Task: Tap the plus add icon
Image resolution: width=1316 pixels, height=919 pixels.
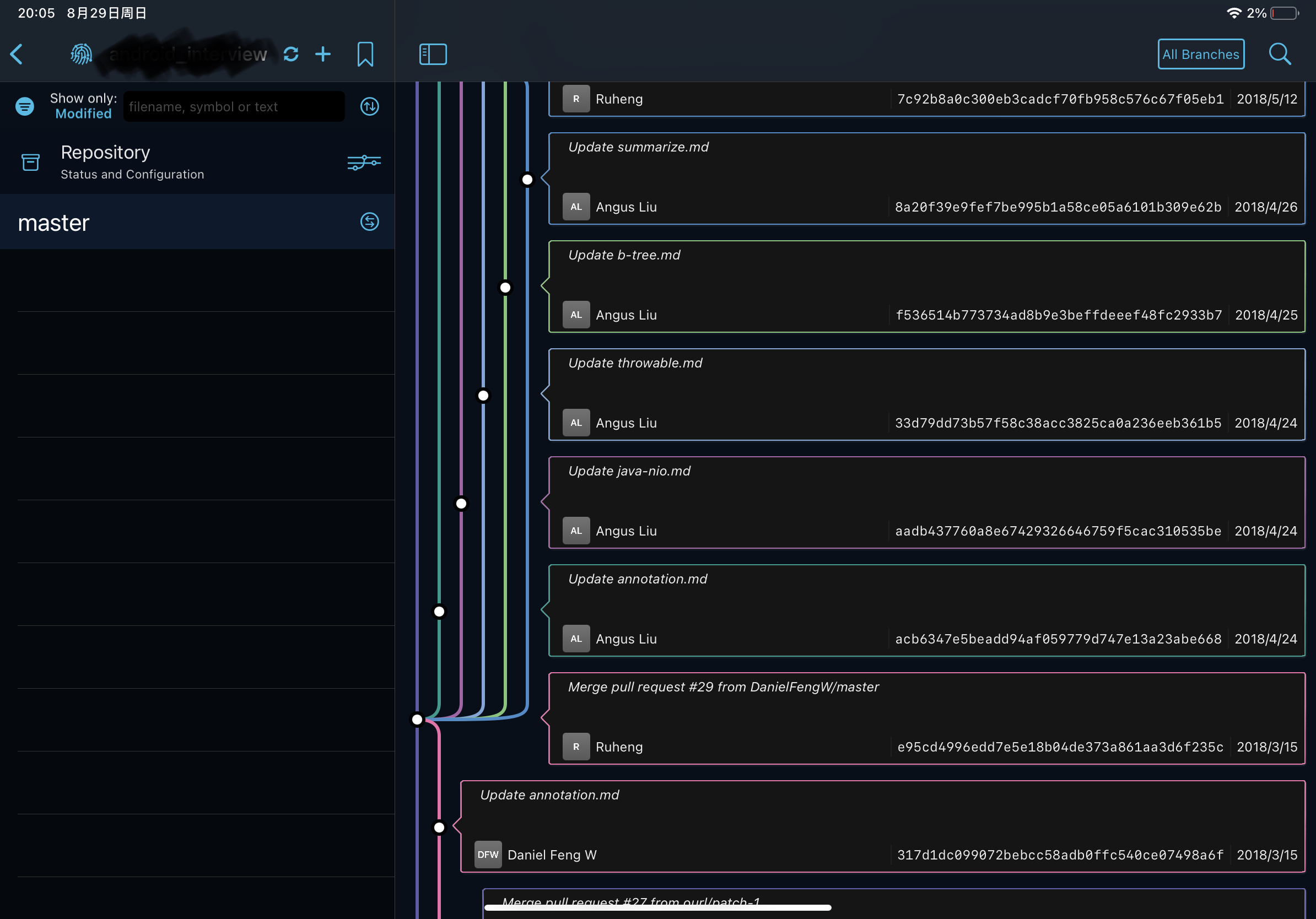Action: [323, 55]
